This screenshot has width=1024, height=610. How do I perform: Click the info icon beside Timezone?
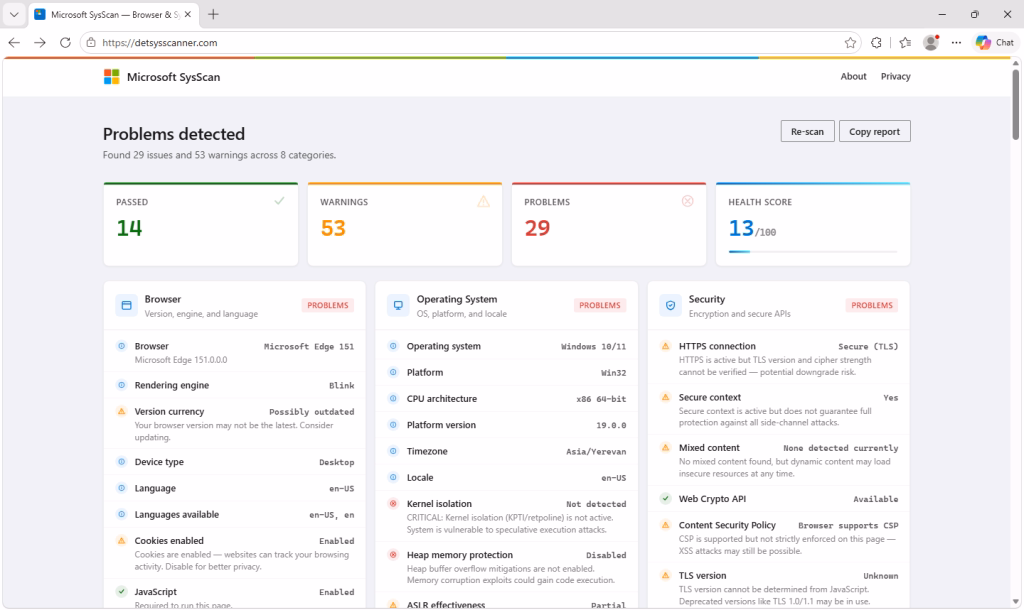pyautogui.click(x=393, y=451)
